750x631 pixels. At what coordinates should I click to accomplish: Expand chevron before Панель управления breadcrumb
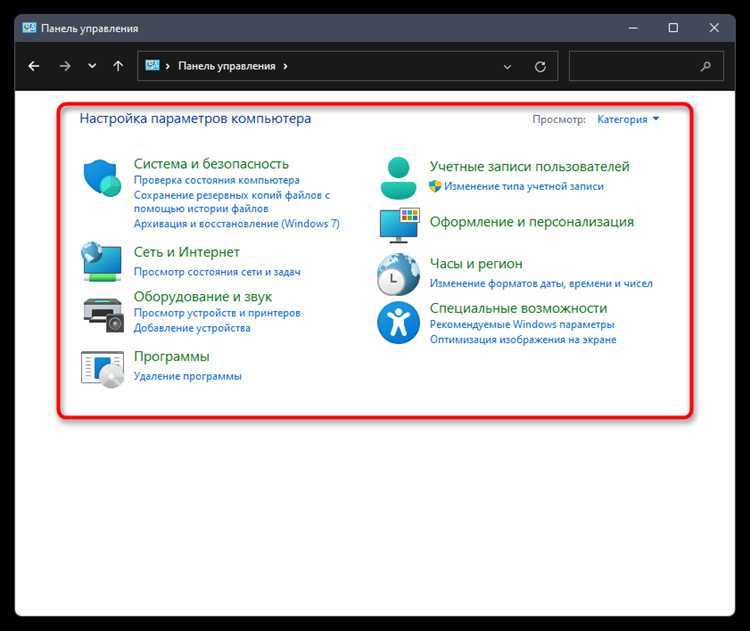click(x=167, y=66)
